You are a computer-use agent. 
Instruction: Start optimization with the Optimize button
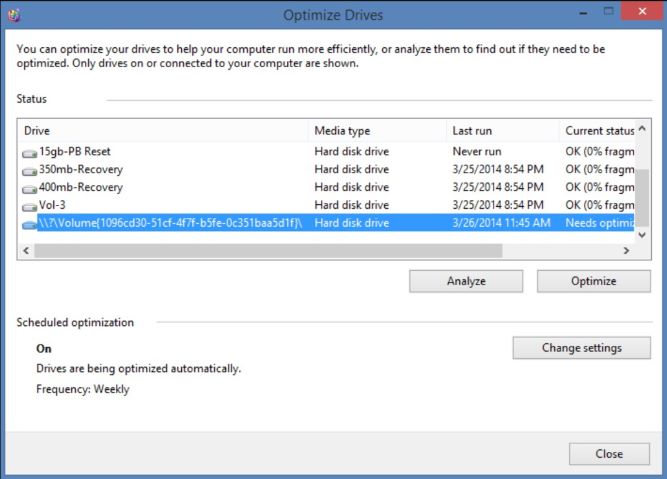point(593,281)
